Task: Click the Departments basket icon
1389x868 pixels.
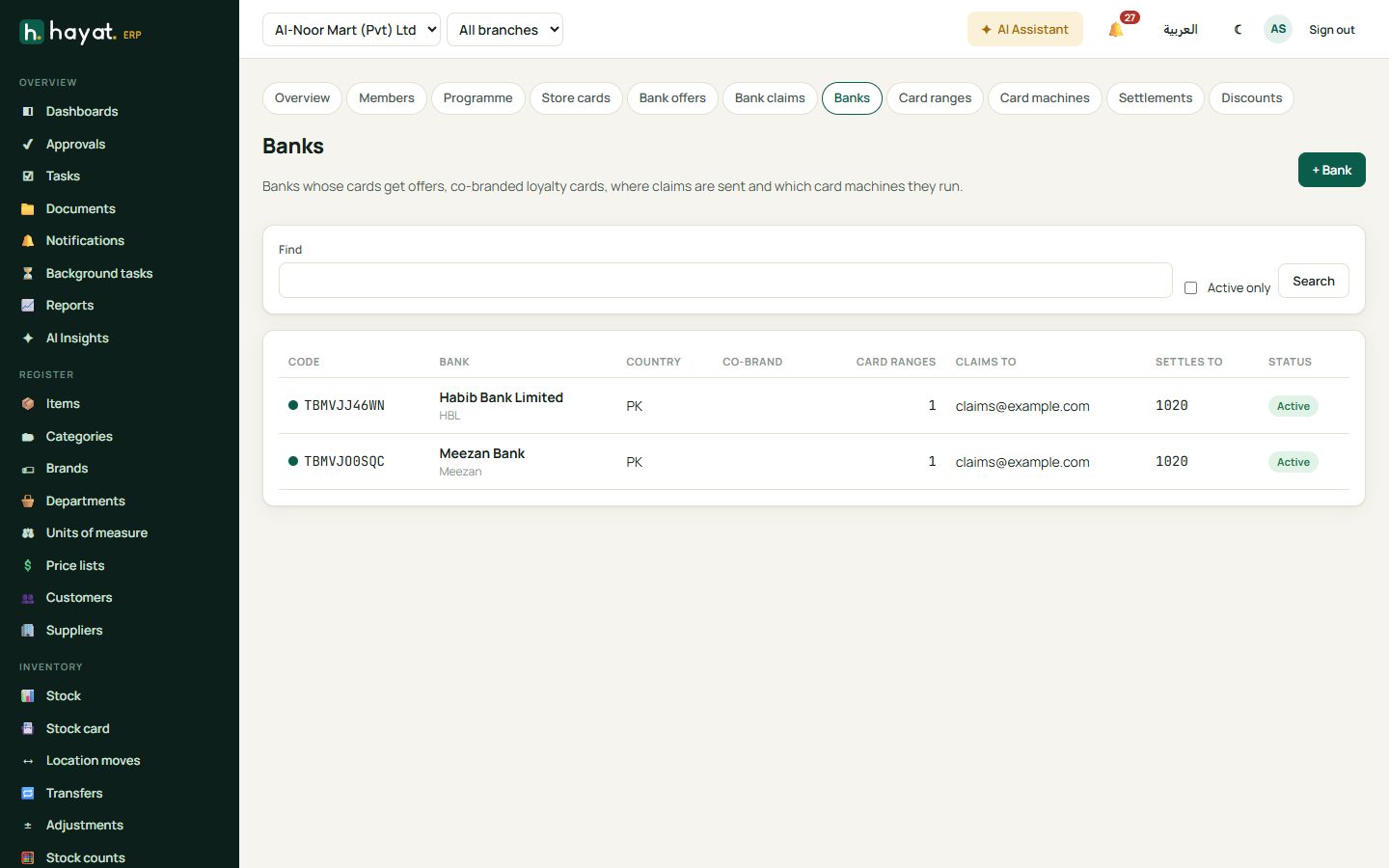Action: point(28,502)
